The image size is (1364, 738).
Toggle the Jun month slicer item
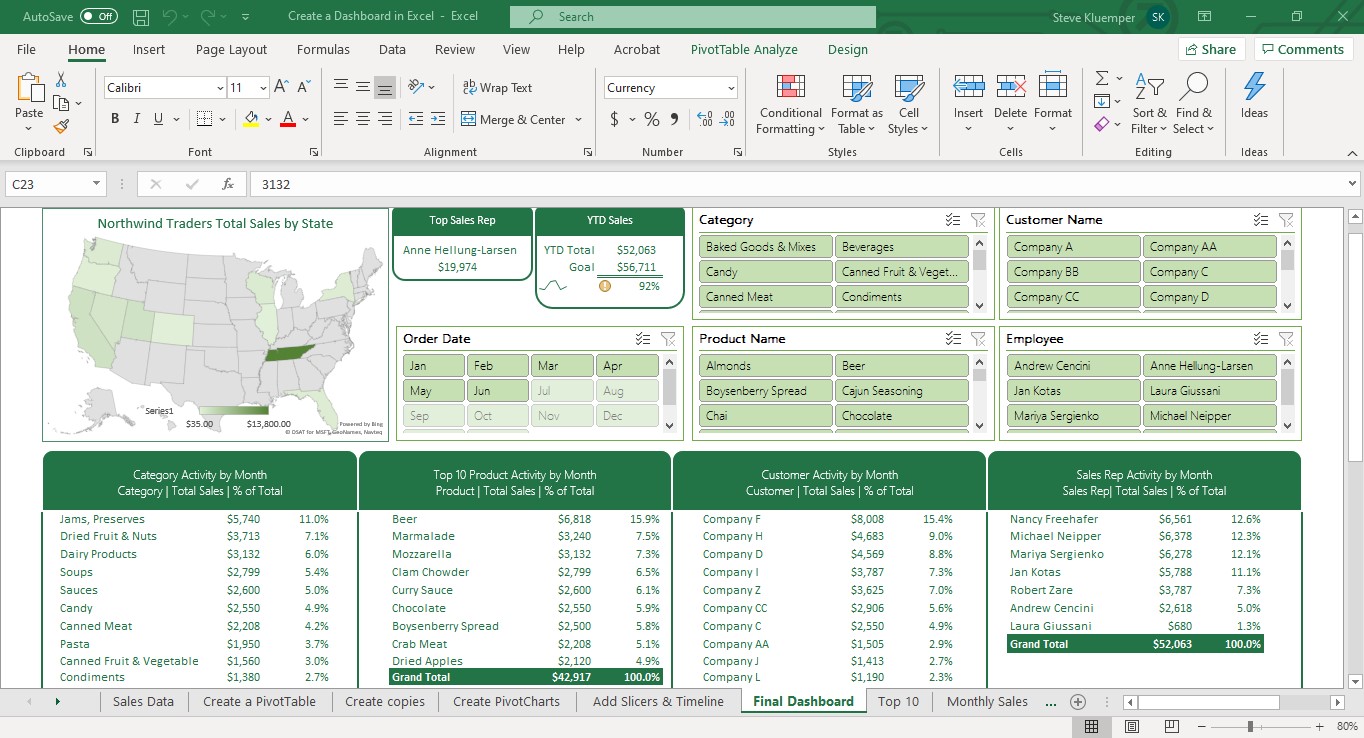498,391
